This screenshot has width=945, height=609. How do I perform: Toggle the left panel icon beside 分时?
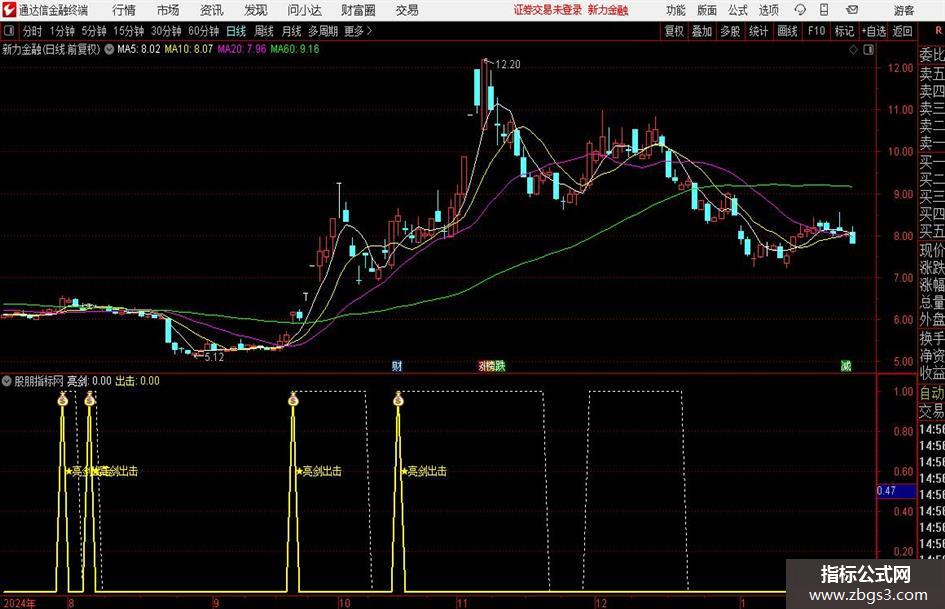pyautogui.click(x=9, y=31)
